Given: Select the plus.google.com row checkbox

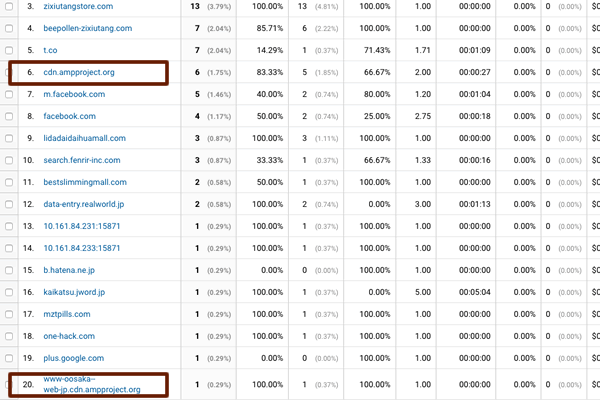Looking at the screenshot, I should tap(9, 358).
